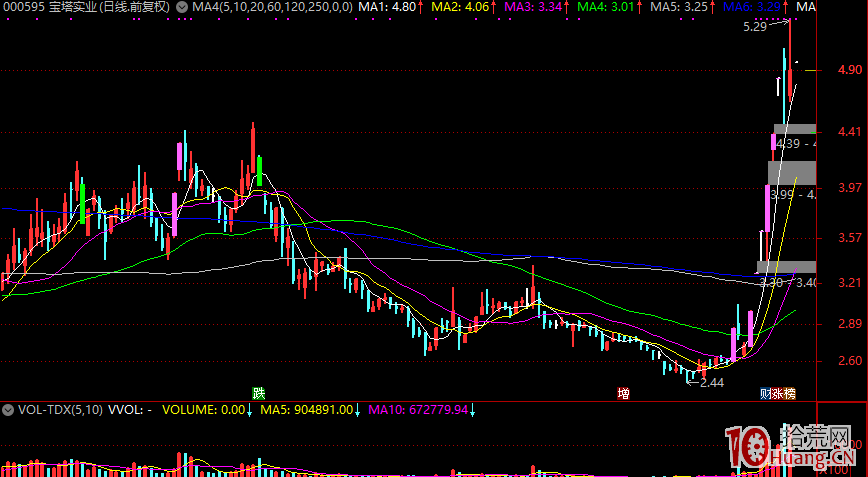Click the 3.21 price axis label
Image resolution: width=868 pixels, height=477 pixels.
point(850,283)
